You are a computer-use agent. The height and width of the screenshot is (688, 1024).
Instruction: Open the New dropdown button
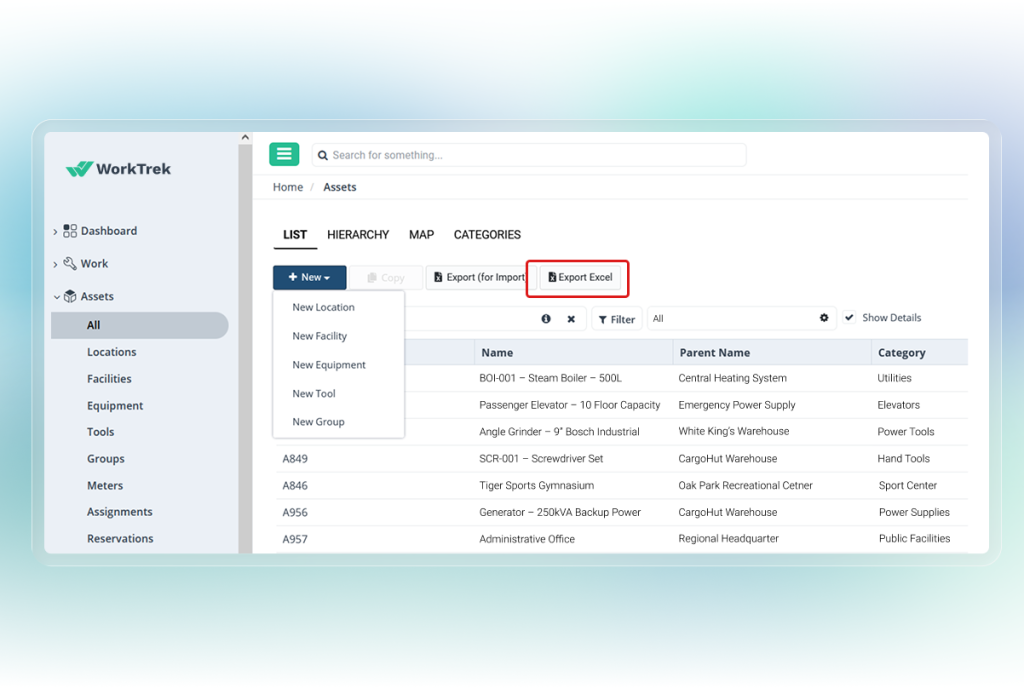[309, 278]
